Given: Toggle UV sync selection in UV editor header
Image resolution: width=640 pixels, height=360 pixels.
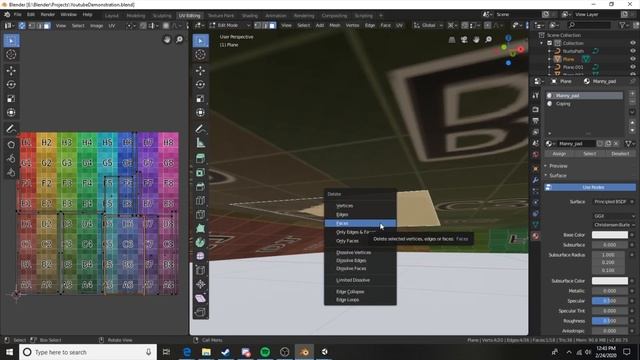Looking at the screenshot, I should point(22,26).
